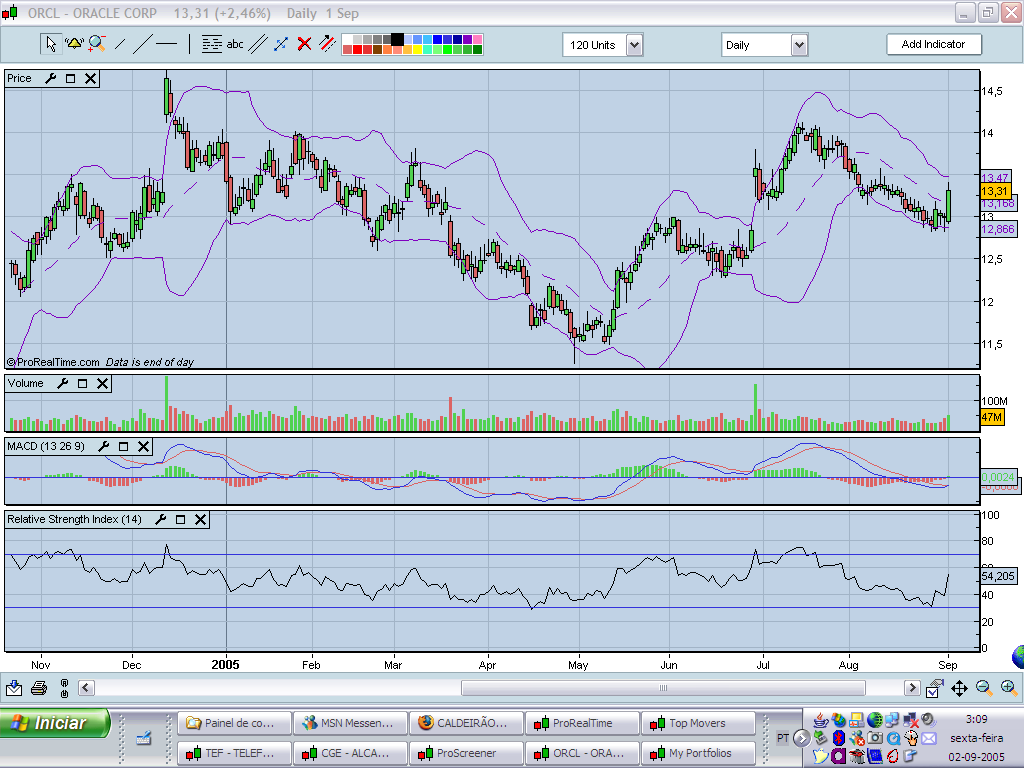Pick the horizontal line drawing tool
Image resolution: width=1024 pixels, height=768 pixels.
click(166, 44)
